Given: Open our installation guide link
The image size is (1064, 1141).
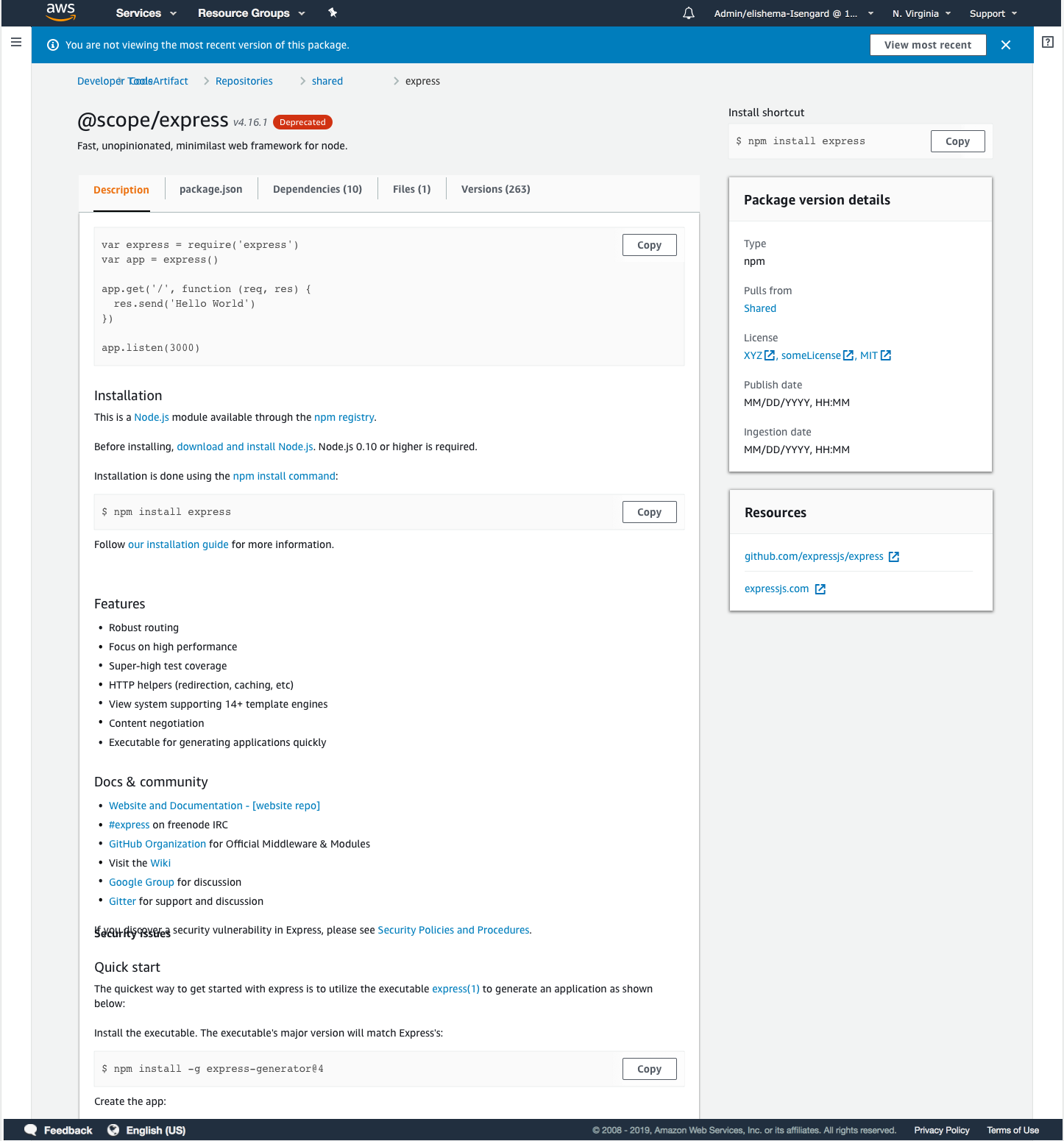Looking at the screenshot, I should coord(178,544).
